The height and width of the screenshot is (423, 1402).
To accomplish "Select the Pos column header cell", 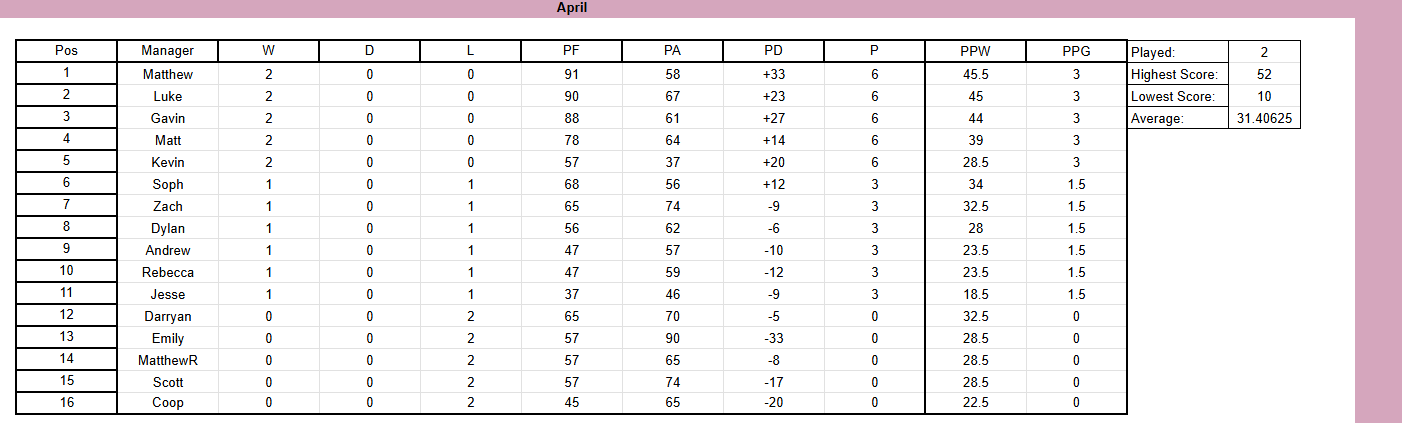I will [x=67, y=51].
